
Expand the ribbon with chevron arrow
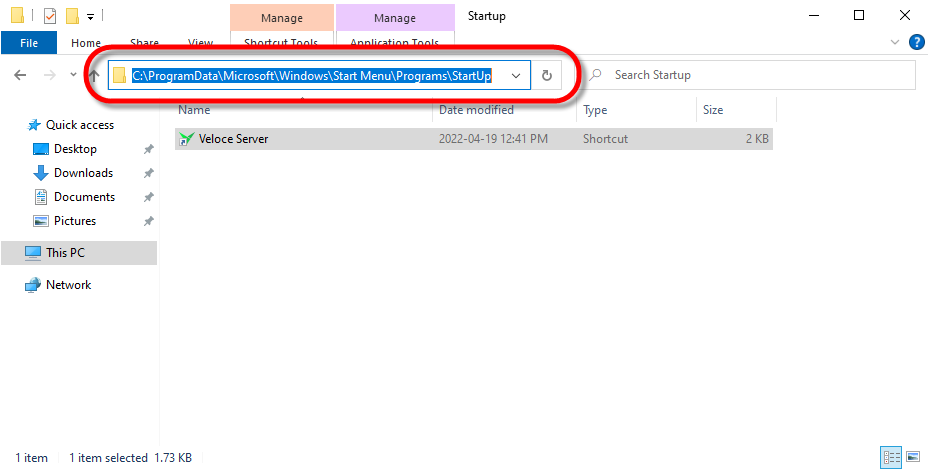895,43
